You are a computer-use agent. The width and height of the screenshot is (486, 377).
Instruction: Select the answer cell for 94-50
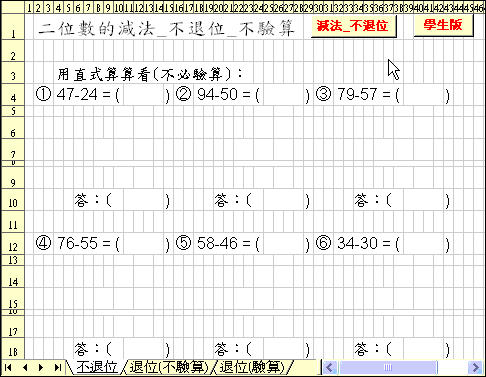[x=283, y=95]
